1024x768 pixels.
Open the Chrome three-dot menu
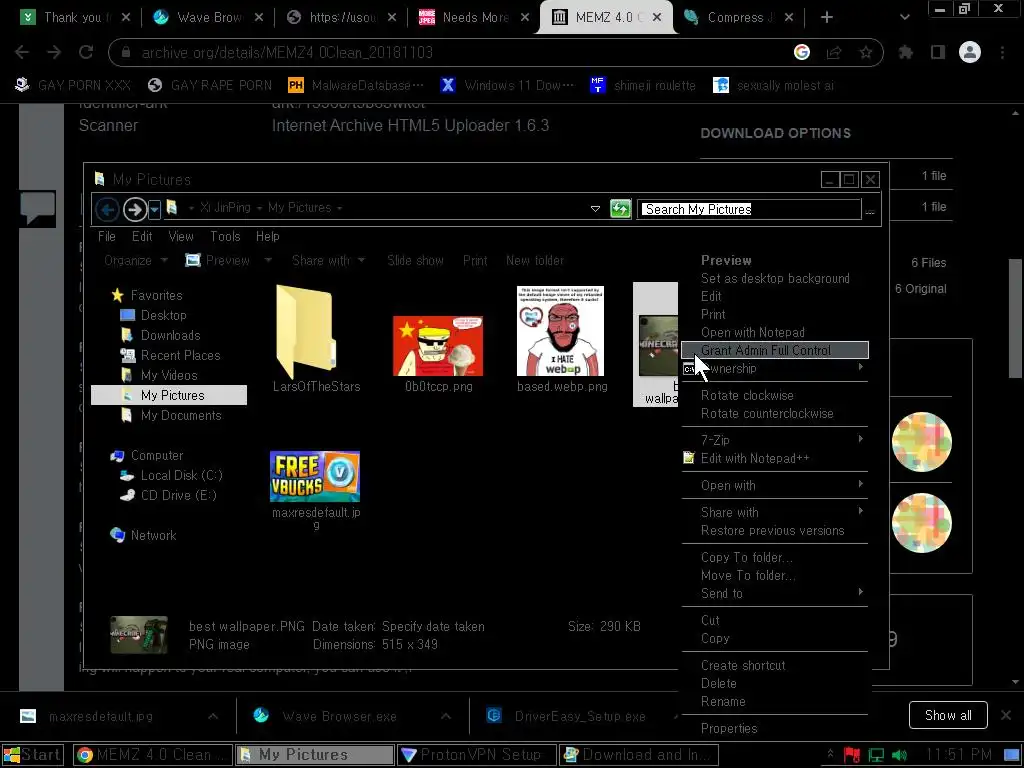(x=1002, y=52)
